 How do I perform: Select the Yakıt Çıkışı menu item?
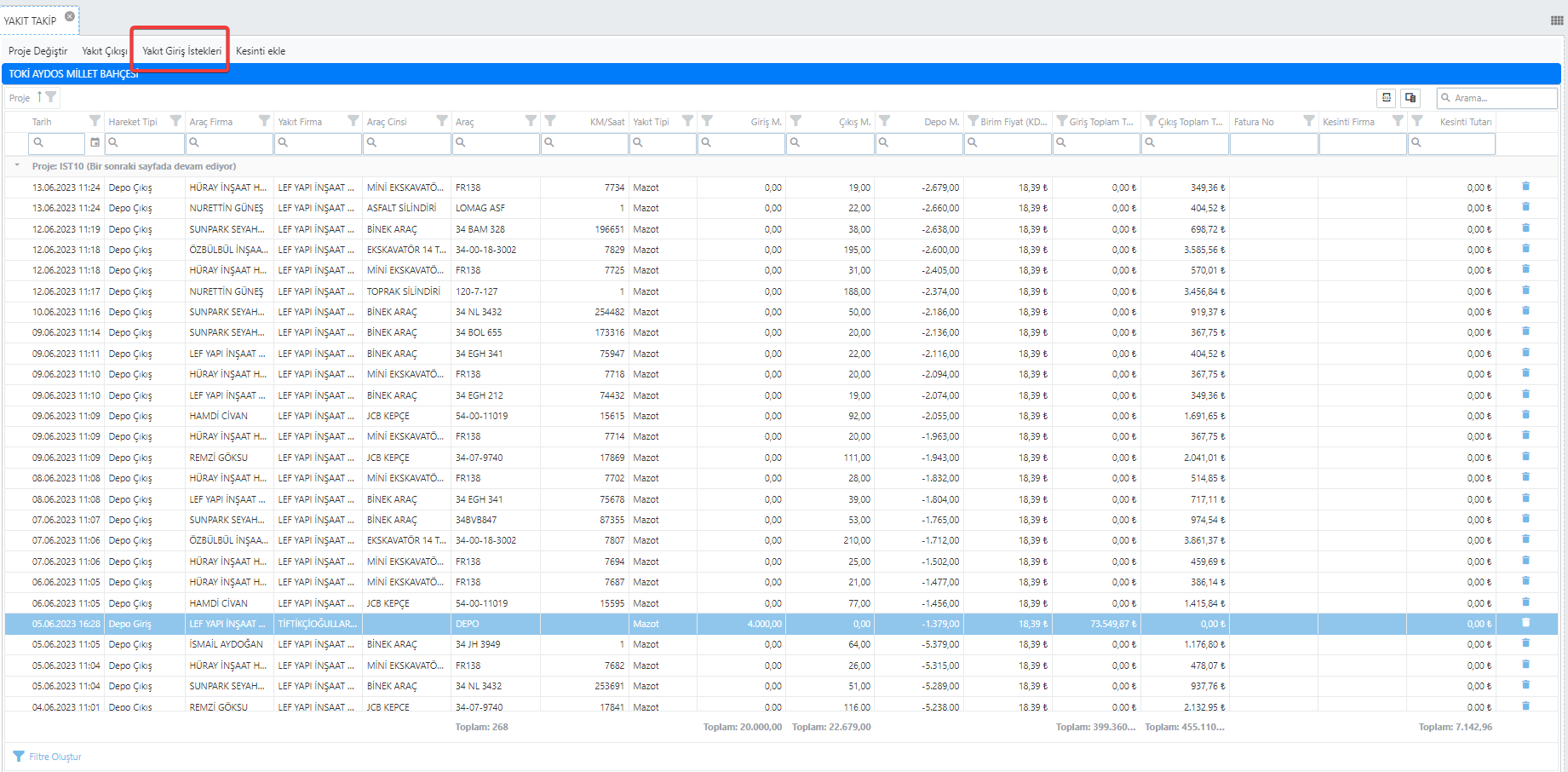(105, 51)
